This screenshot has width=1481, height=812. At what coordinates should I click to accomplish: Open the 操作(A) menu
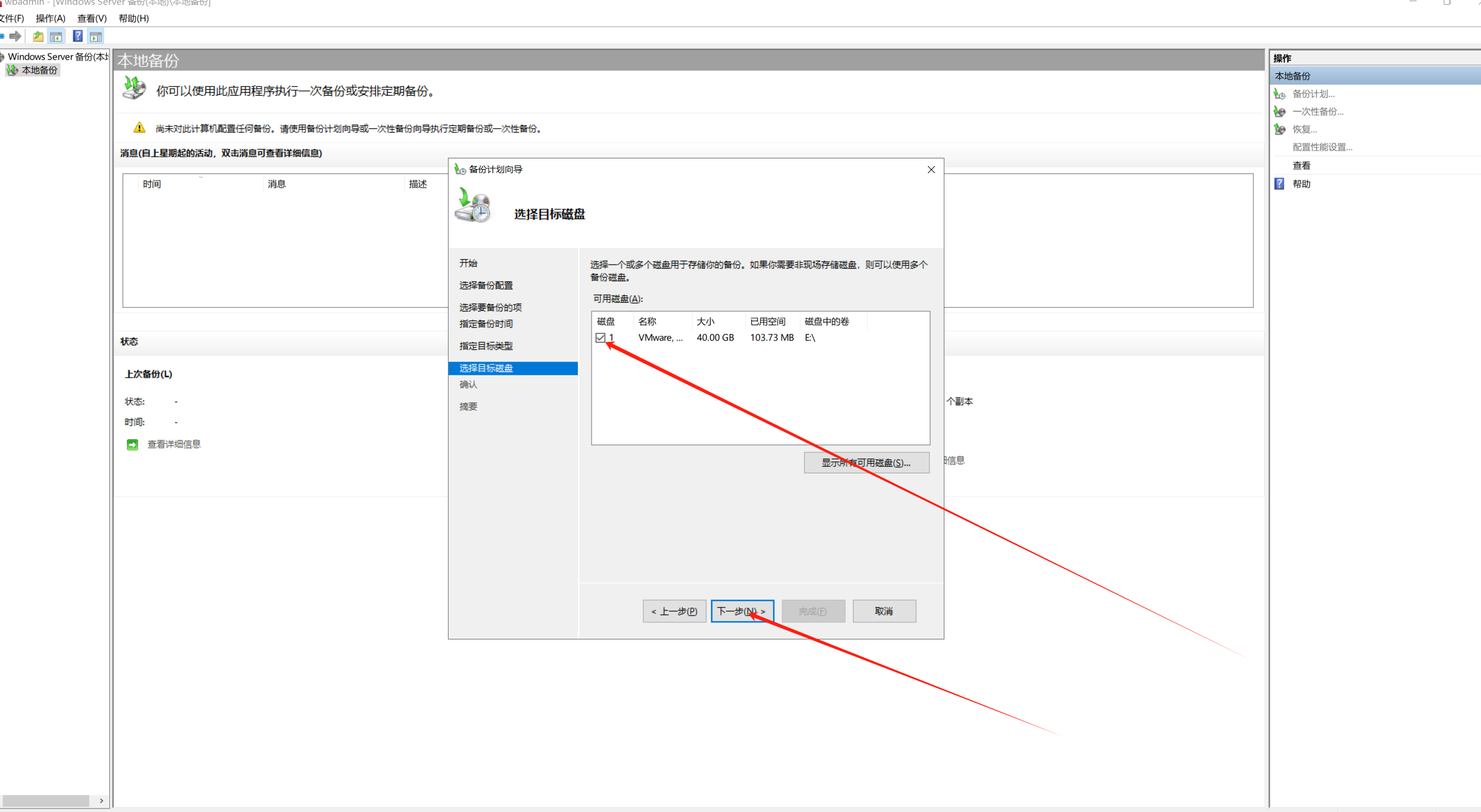[x=50, y=18]
